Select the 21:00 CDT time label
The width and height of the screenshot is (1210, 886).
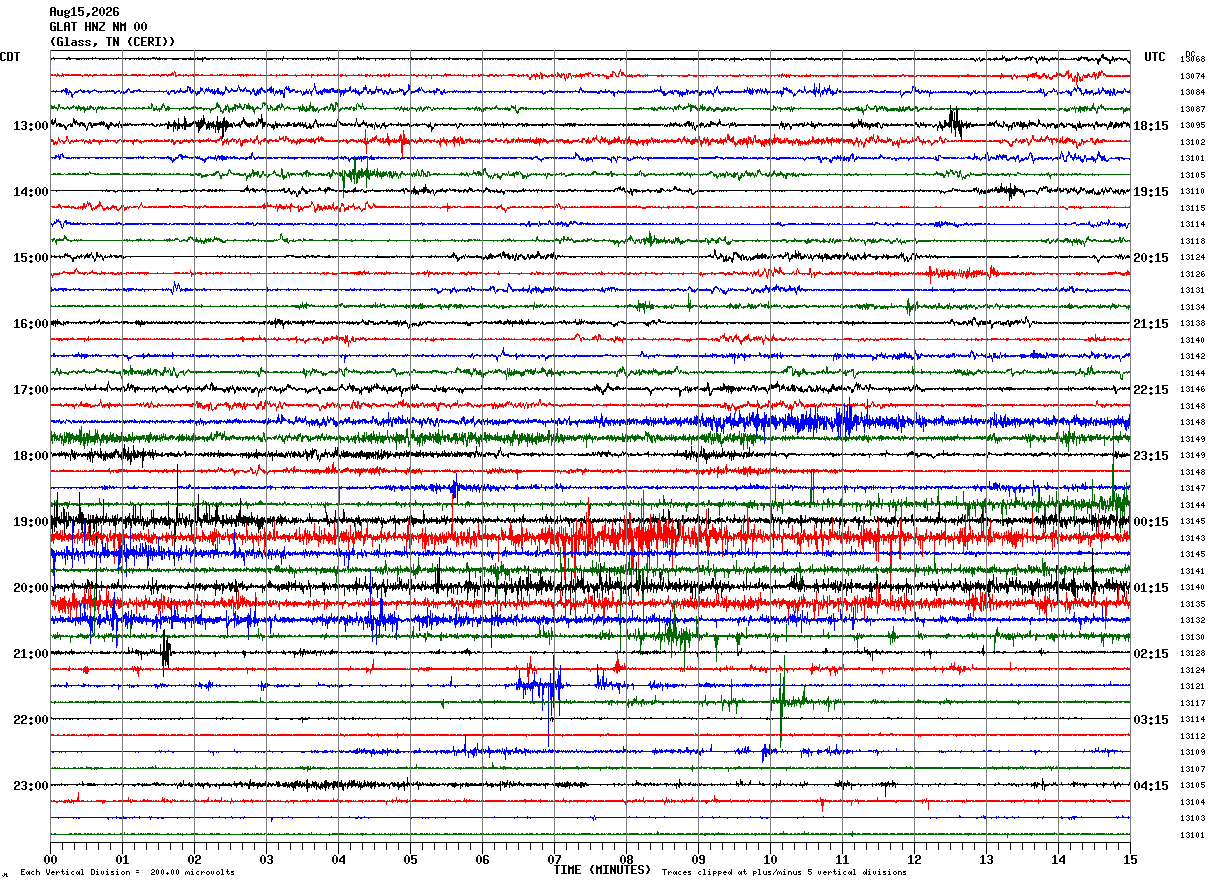31,654
